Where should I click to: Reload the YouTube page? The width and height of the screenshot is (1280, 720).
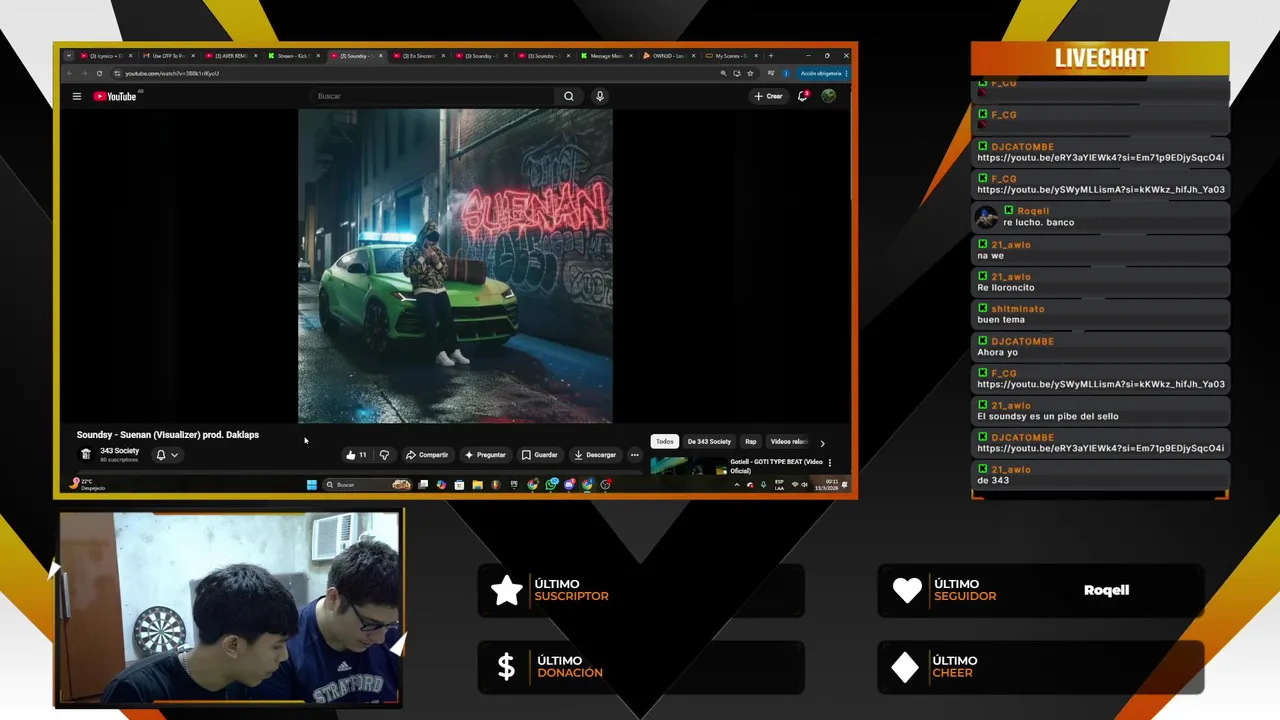tap(99, 73)
